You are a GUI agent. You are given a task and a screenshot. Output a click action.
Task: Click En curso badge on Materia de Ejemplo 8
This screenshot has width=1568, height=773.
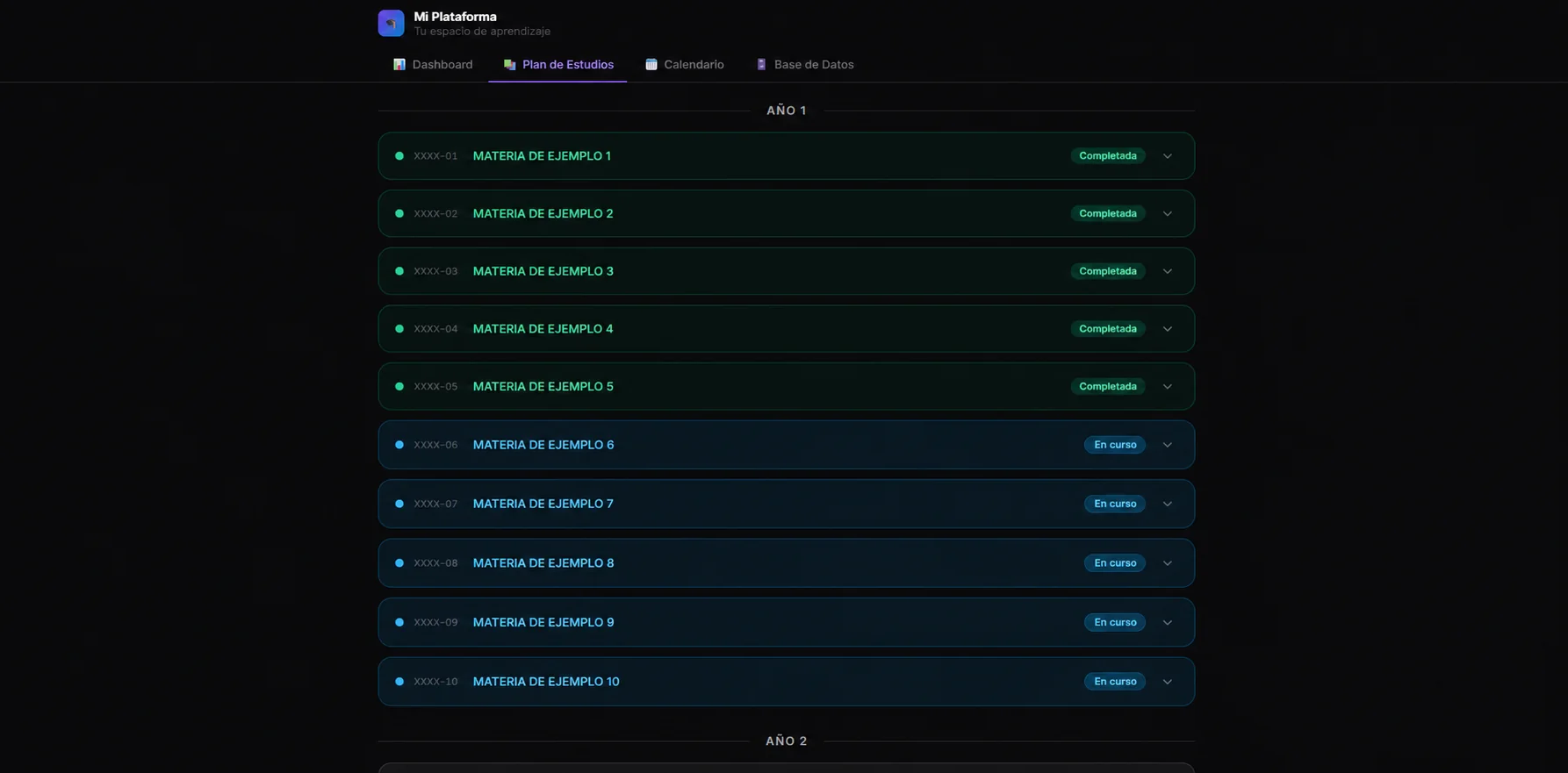1115,563
